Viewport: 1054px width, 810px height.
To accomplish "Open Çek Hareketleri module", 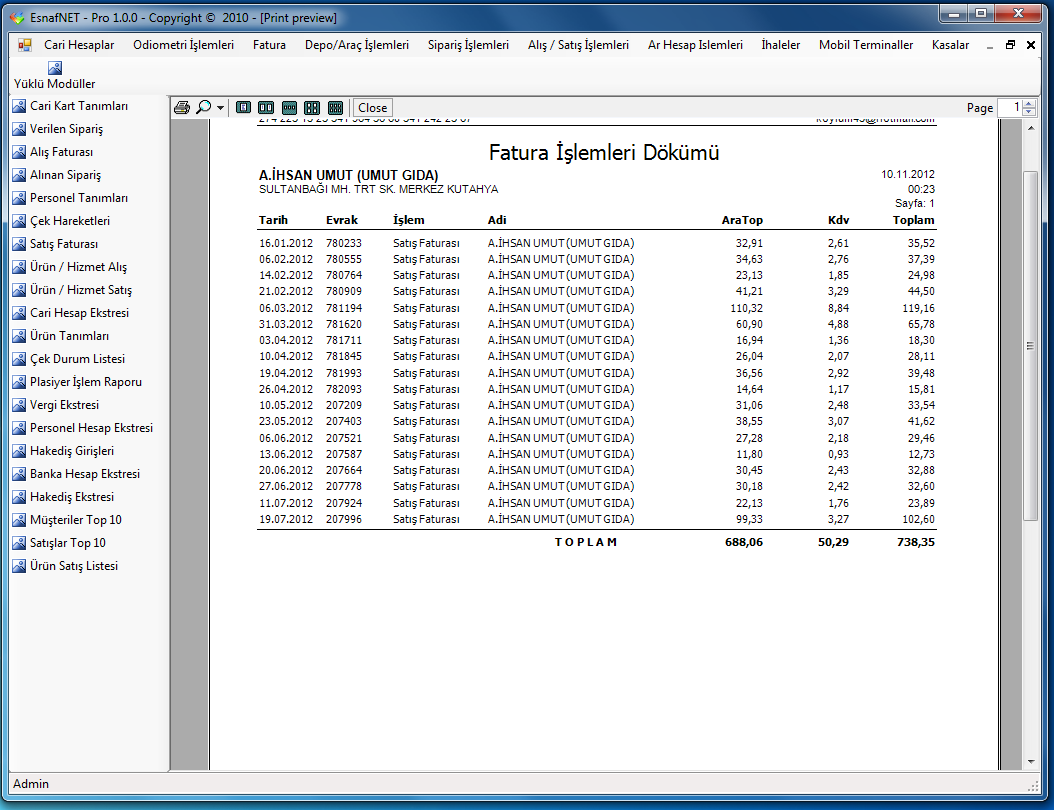I will point(61,220).
